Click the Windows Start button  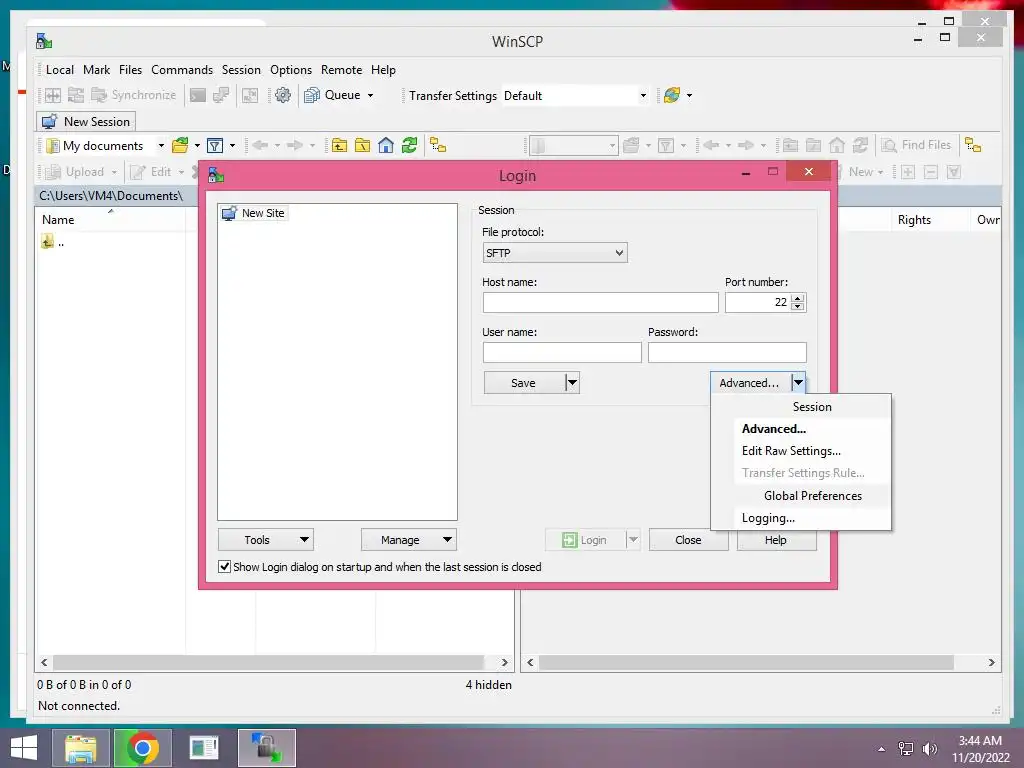[24, 748]
